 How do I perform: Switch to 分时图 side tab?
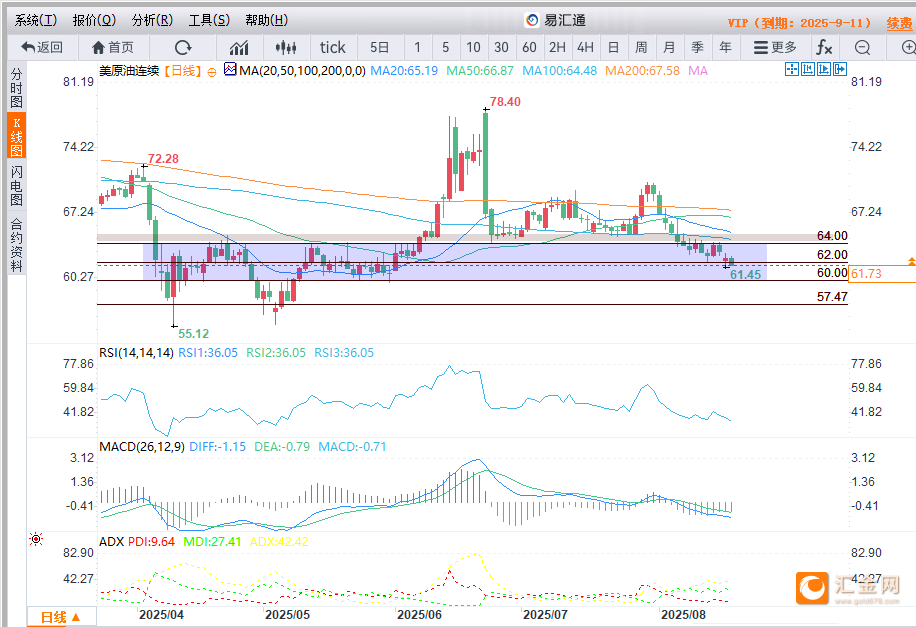click(16, 88)
